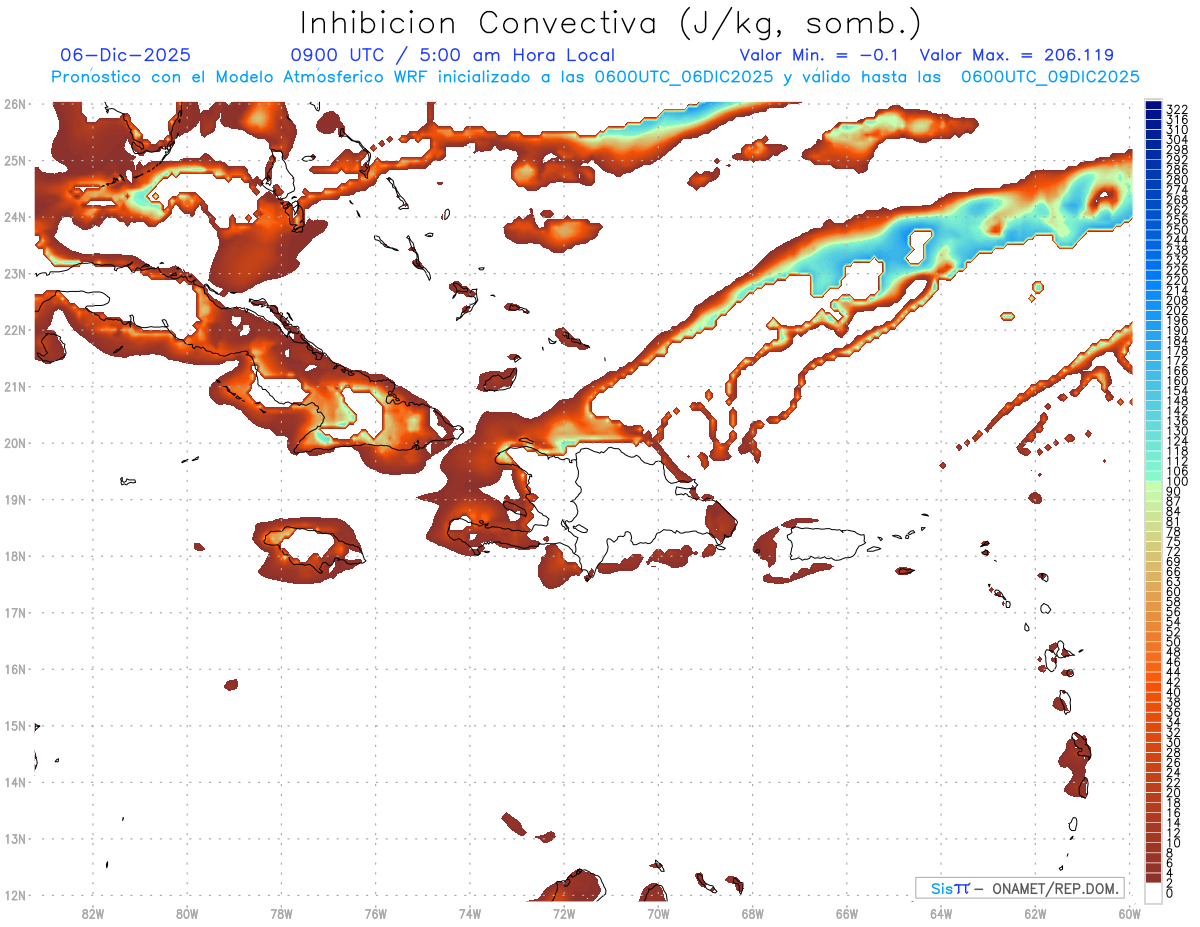Click the longitude label "76W"
Image resolution: width=1200 pixels, height=927 pixels.
pyautogui.click(x=376, y=913)
